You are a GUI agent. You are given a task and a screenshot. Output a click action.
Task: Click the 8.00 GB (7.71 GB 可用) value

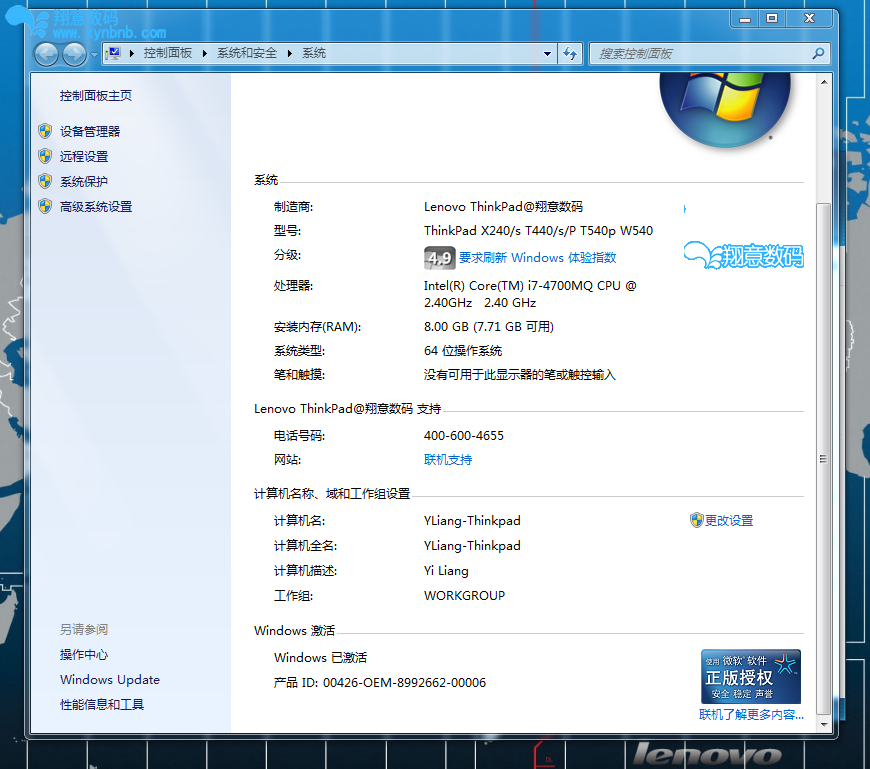(x=489, y=326)
